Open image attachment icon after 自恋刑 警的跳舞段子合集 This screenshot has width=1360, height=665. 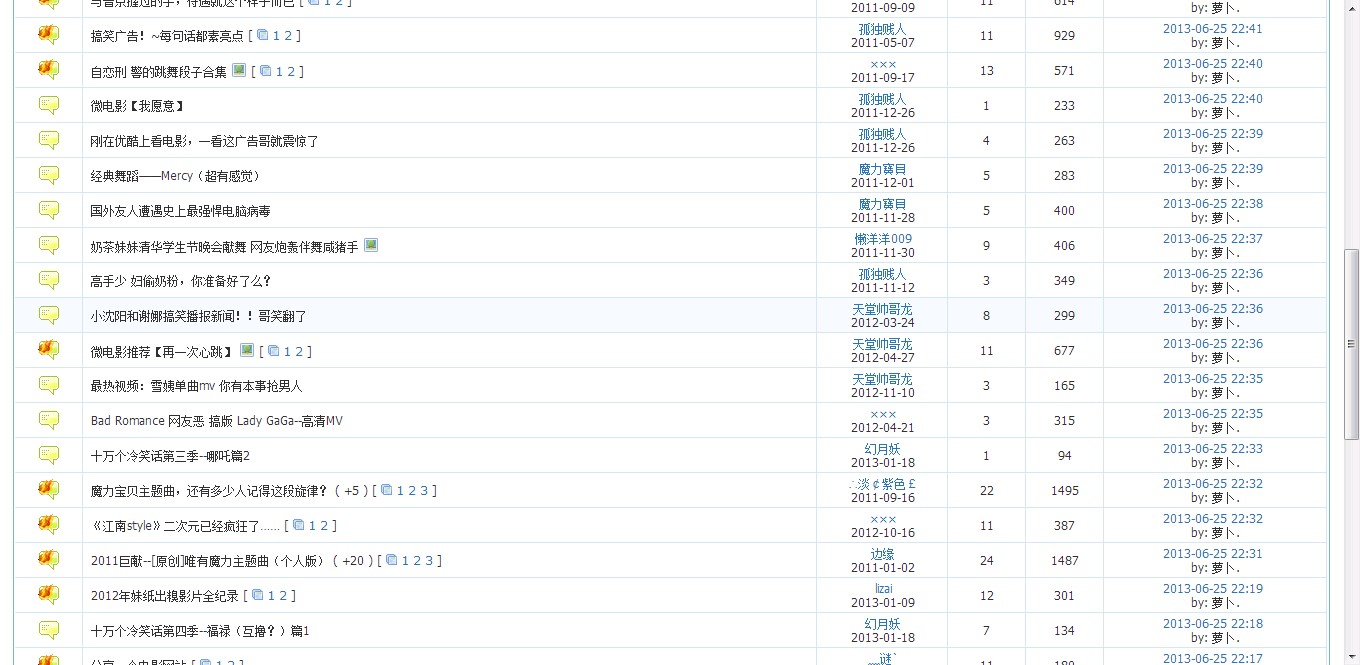[x=239, y=70]
